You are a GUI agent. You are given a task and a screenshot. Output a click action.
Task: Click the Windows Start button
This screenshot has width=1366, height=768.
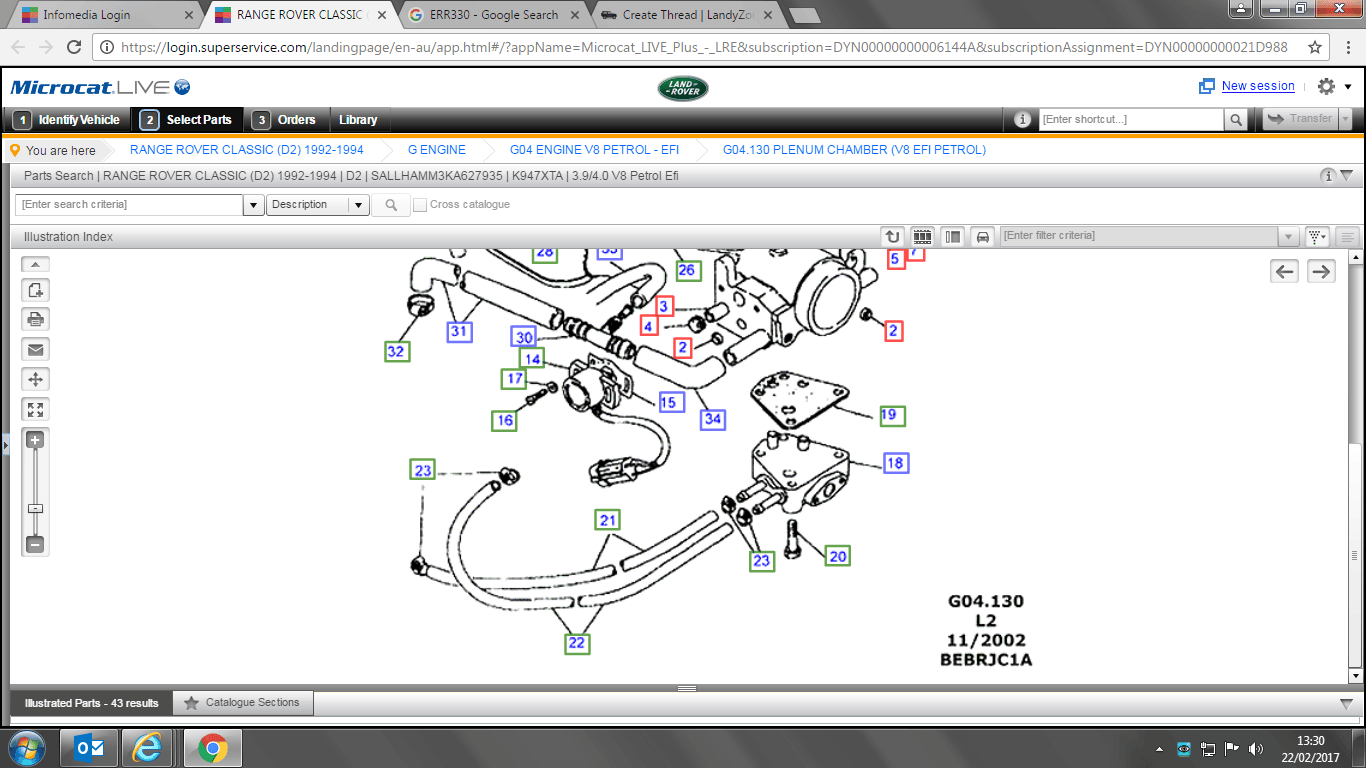point(26,748)
